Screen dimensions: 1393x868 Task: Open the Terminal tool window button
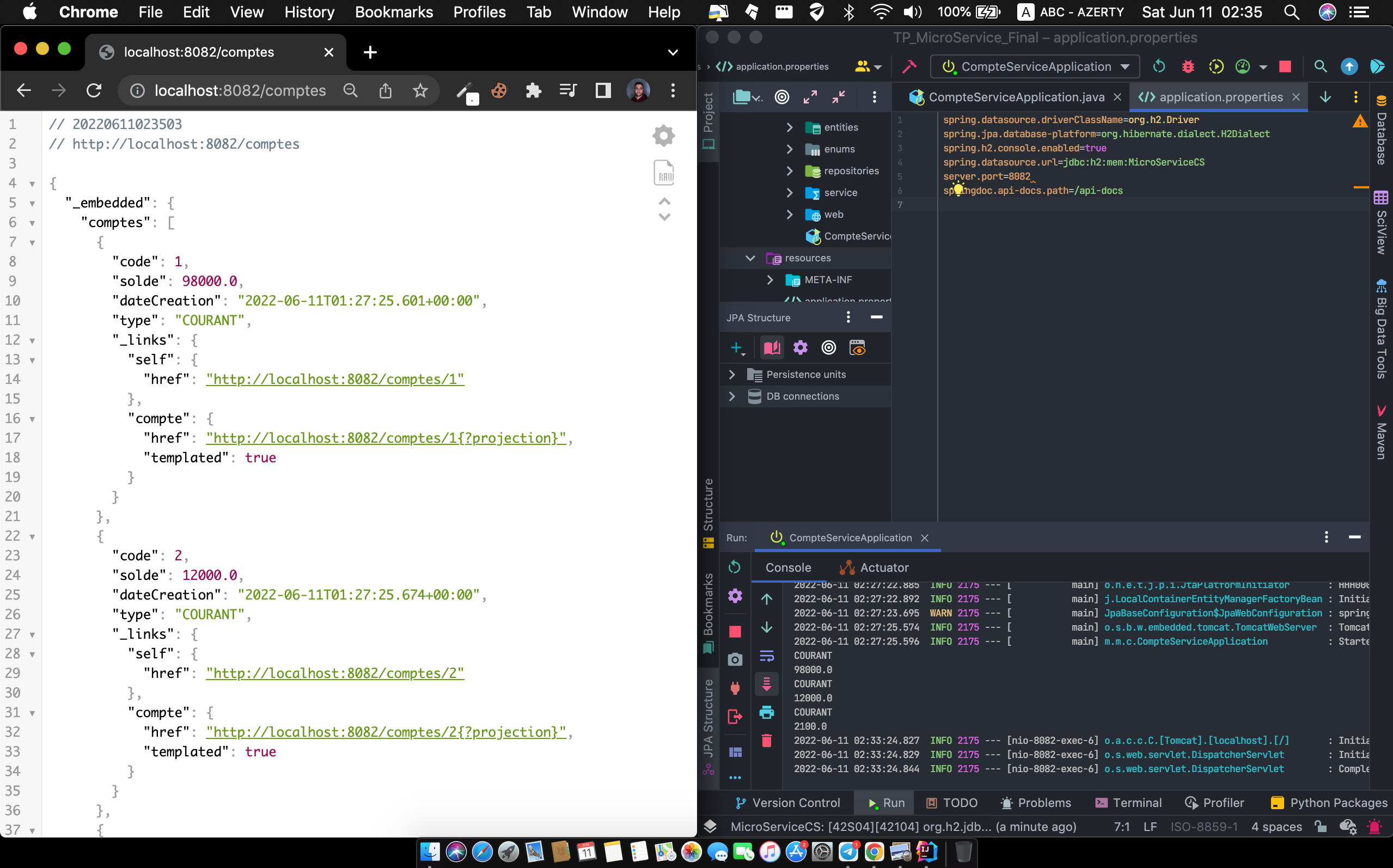pos(1128,803)
